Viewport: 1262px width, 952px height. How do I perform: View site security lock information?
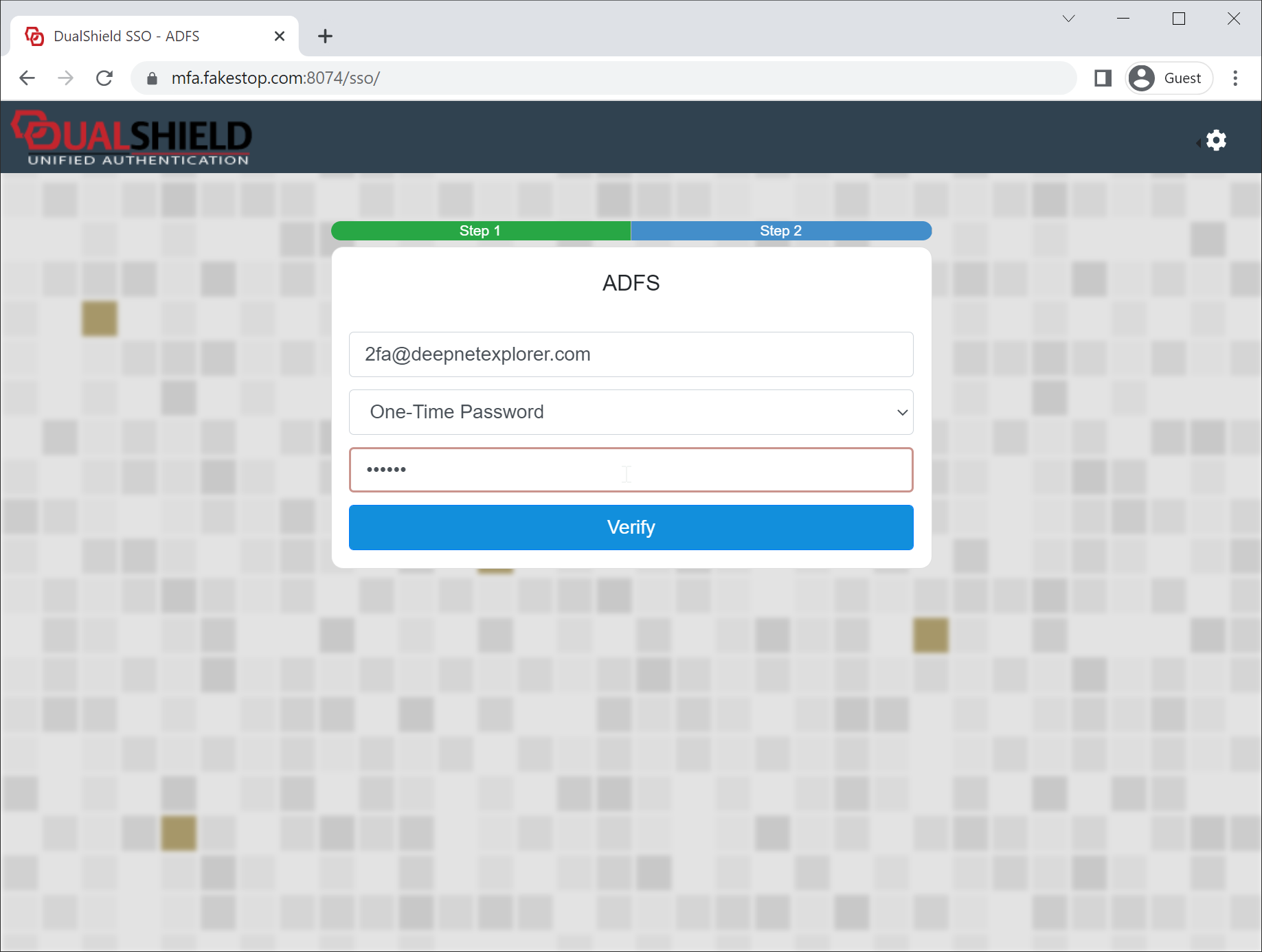point(153,78)
